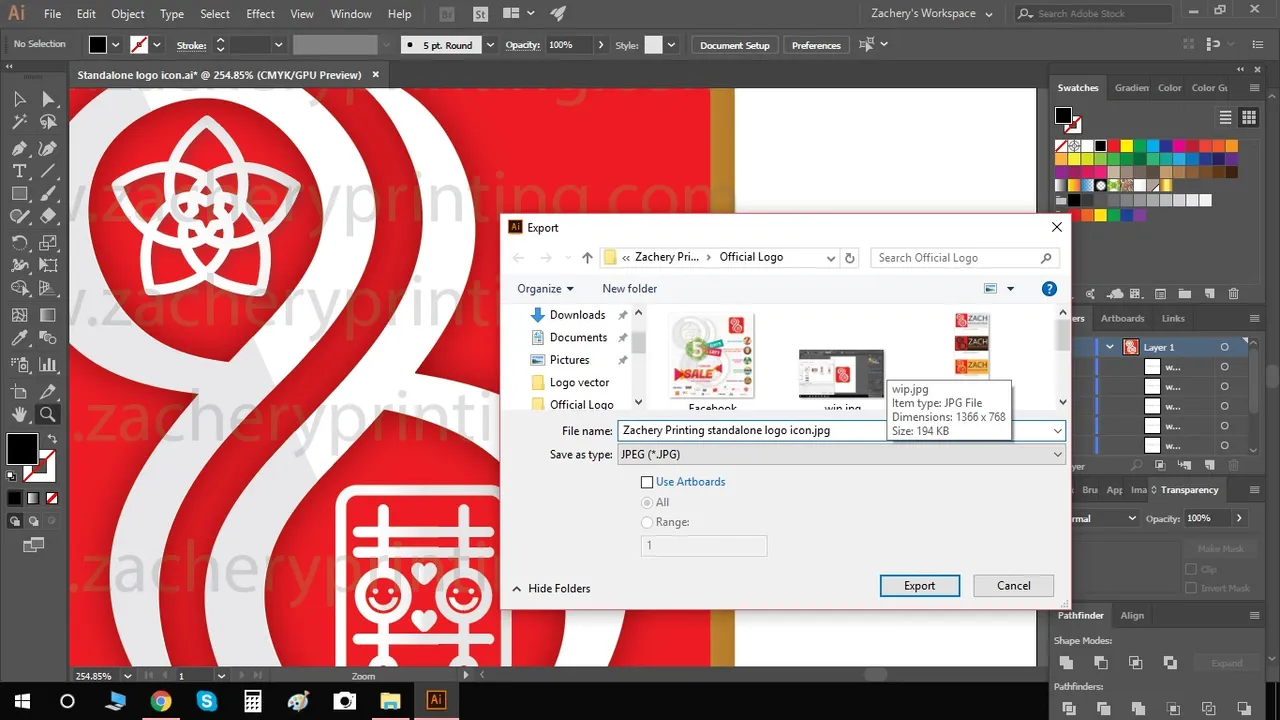The width and height of the screenshot is (1280, 720).
Task: Select the Line Segment tool
Action: point(48,171)
